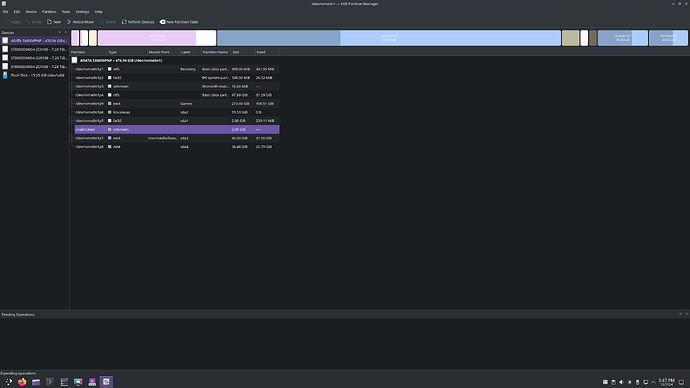Open Firefox from the taskbar
690x388 pixels.
[x=22, y=382]
